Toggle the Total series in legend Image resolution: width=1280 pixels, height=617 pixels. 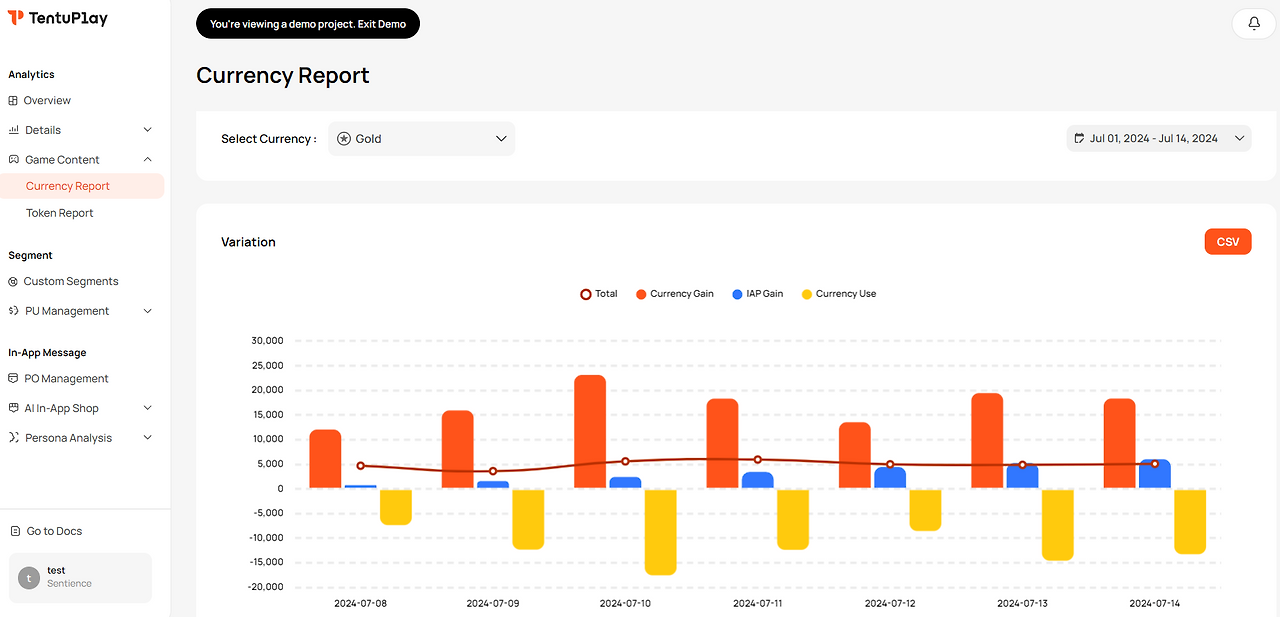tap(599, 294)
